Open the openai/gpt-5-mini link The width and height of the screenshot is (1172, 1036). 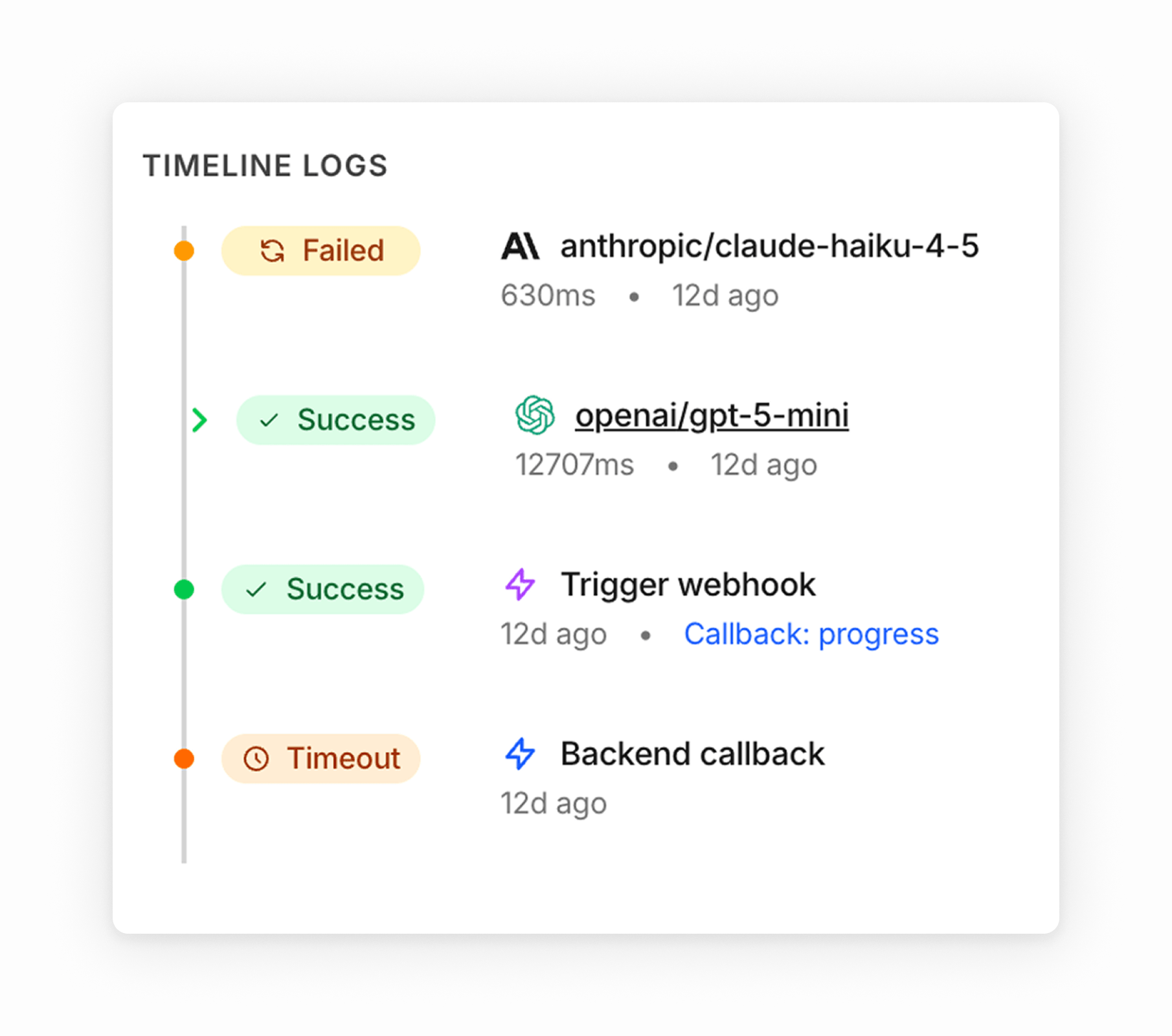pos(712,416)
